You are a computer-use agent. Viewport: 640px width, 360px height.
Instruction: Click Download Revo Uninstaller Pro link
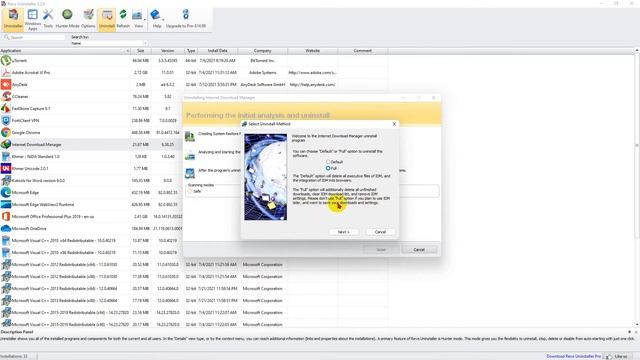574,356
